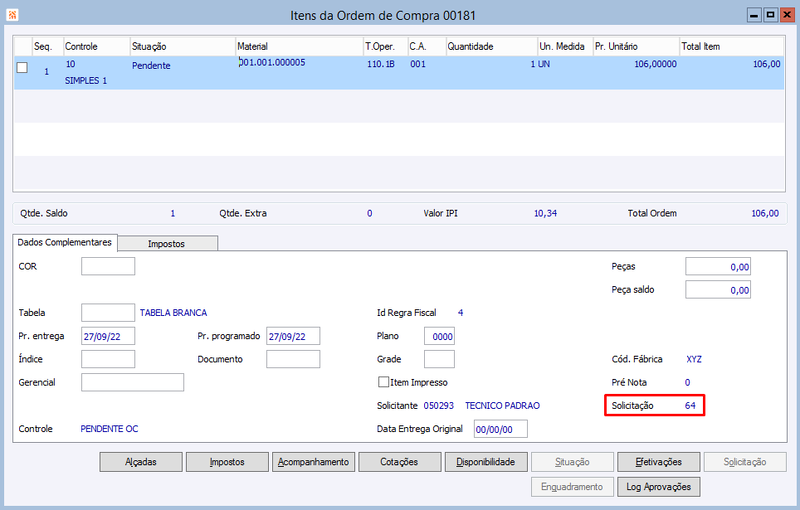Open Acompanhamento for this order
This screenshot has height=510, width=800.
(313, 462)
